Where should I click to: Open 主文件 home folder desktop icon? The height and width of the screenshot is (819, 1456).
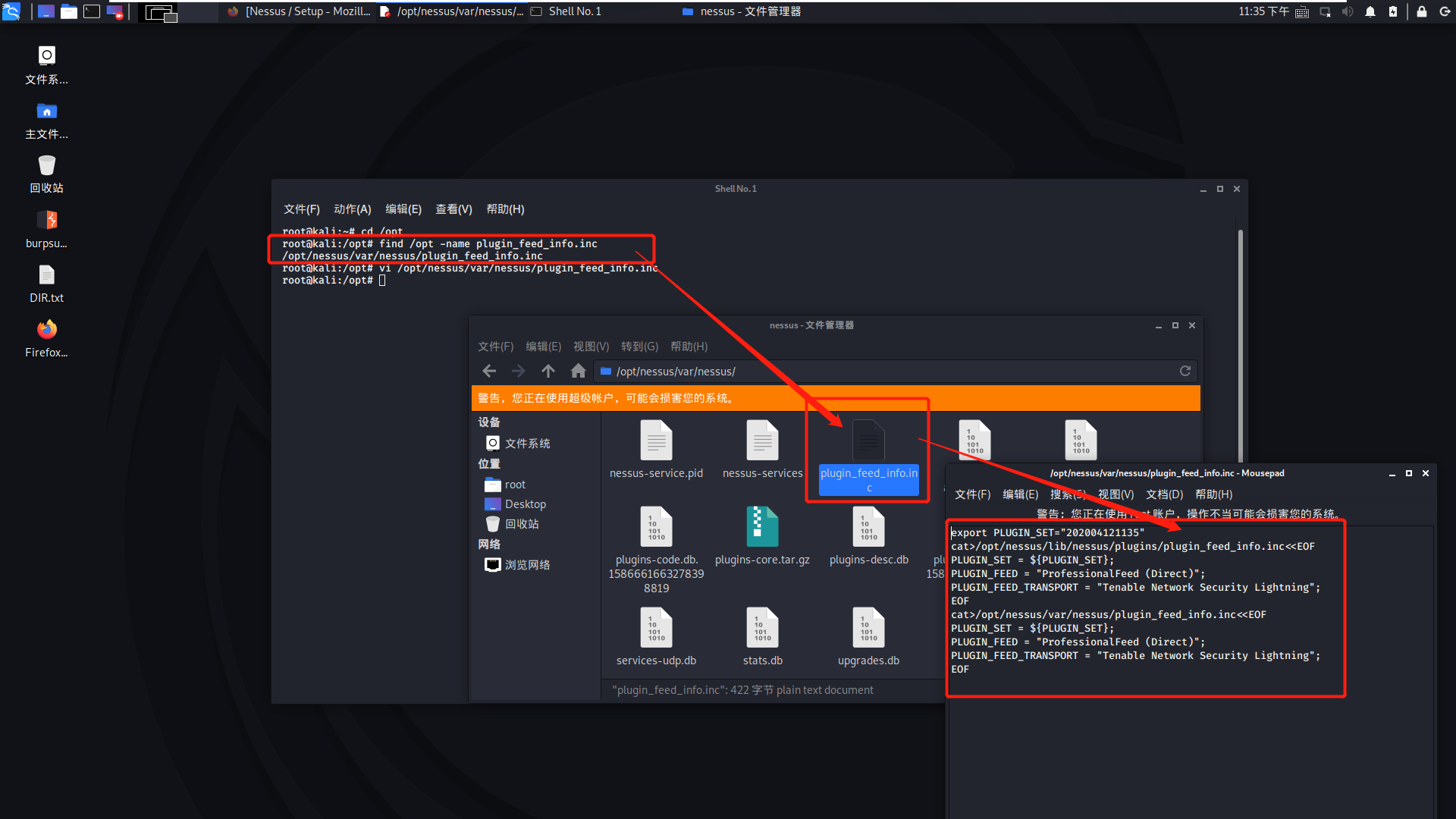click(x=47, y=121)
